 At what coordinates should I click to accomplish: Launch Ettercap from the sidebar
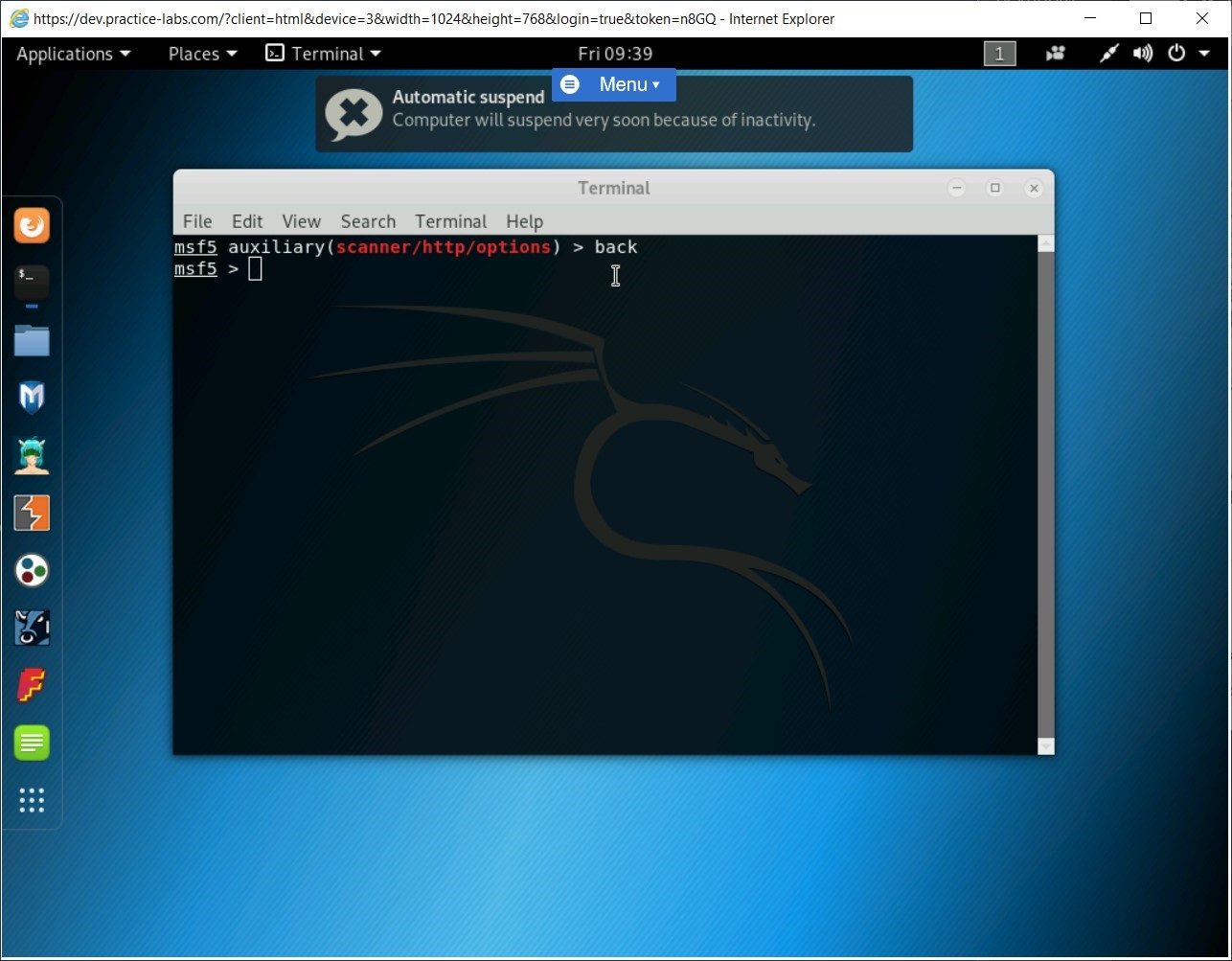(32, 628)
